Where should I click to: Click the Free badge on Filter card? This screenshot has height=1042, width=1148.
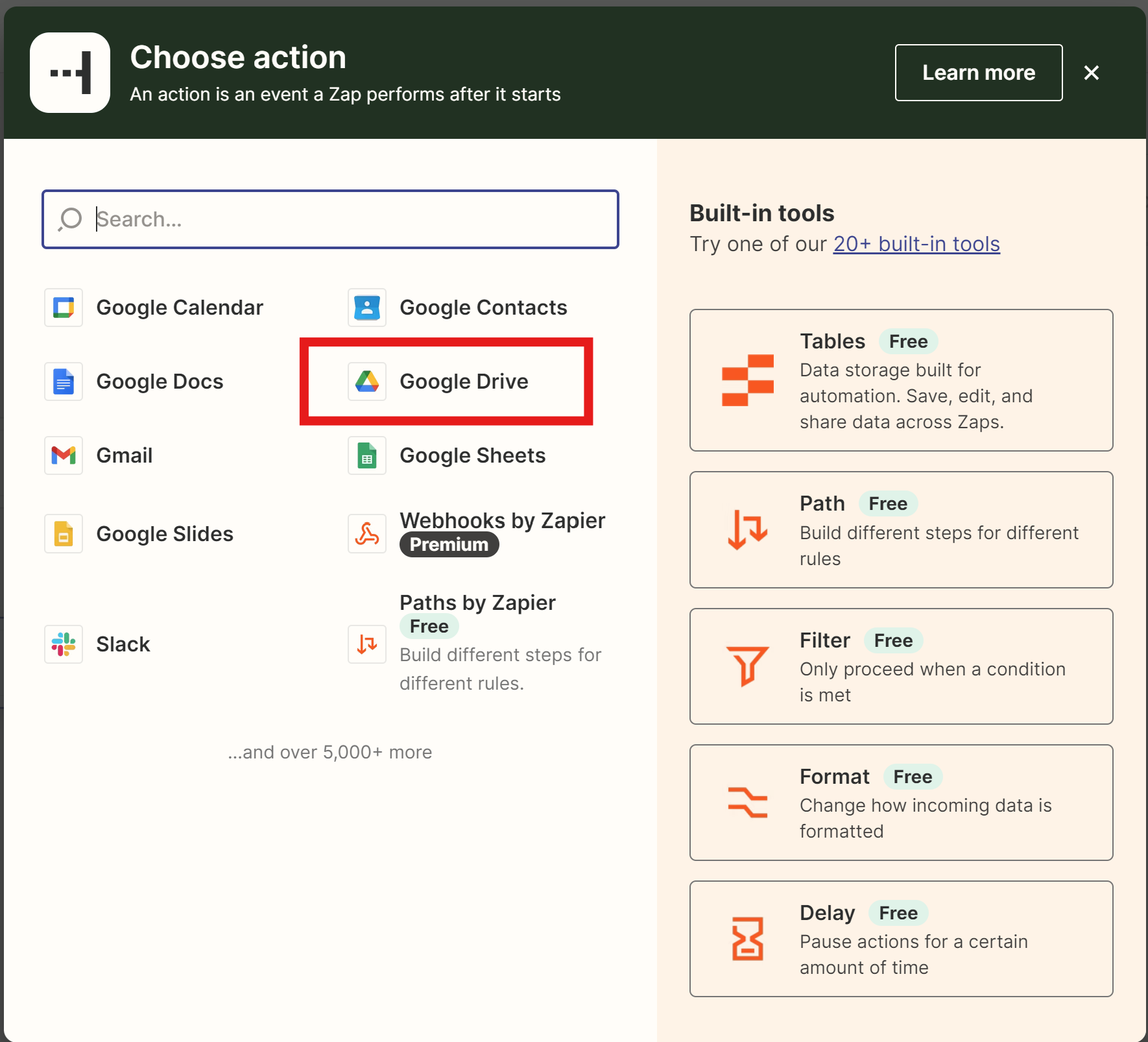coord(893,640)
